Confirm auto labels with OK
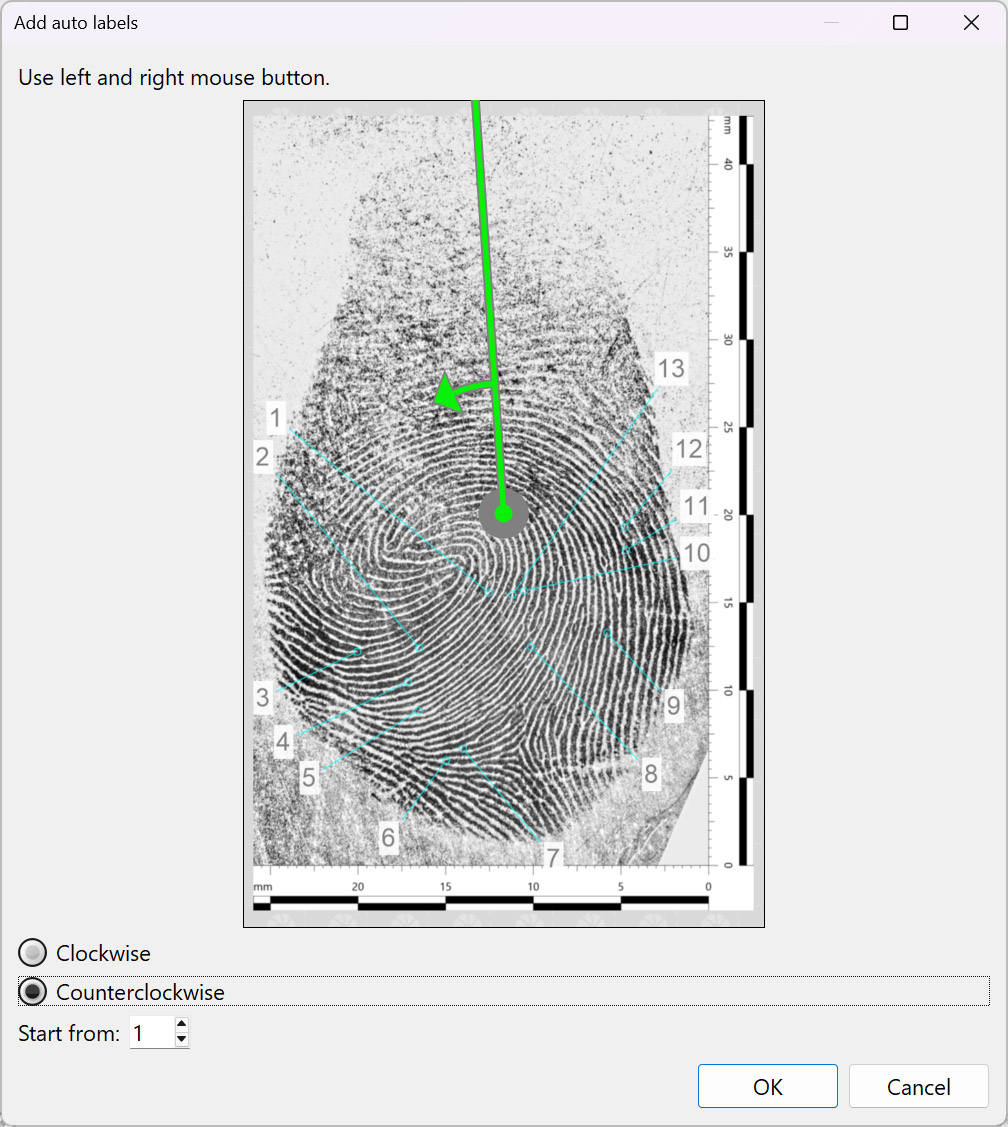This screenshot has width=1008, height=1127. [x=767, y=1087]
